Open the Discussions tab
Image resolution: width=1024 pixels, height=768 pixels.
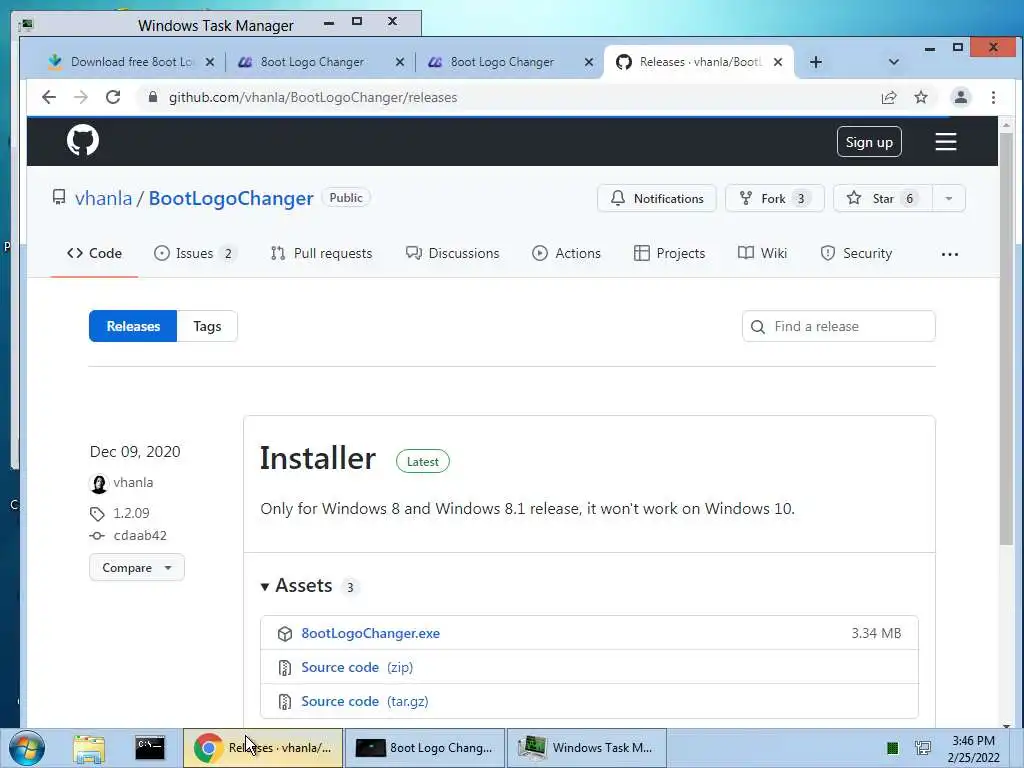[x=453, y=253]
